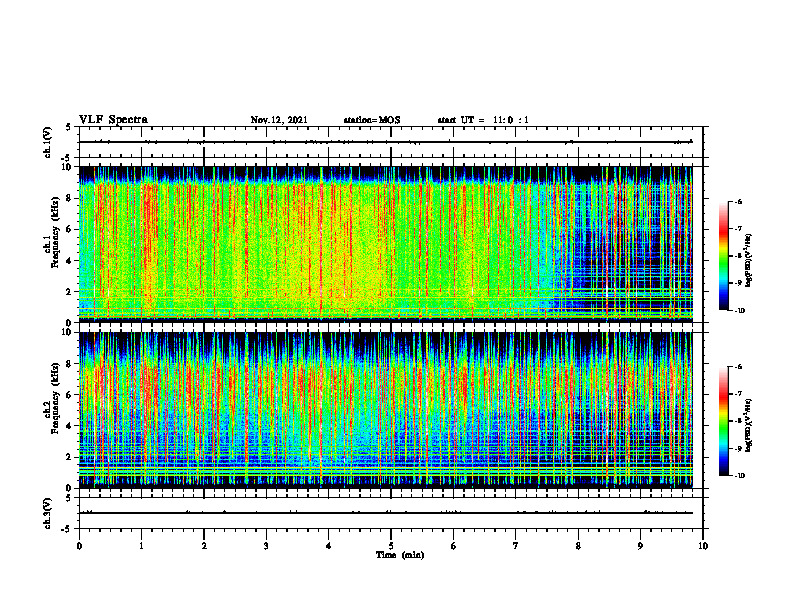Click ch.2 frequency axis tick "2"
The height and width of the screenshot is (612, 792).
pos(70,457)
